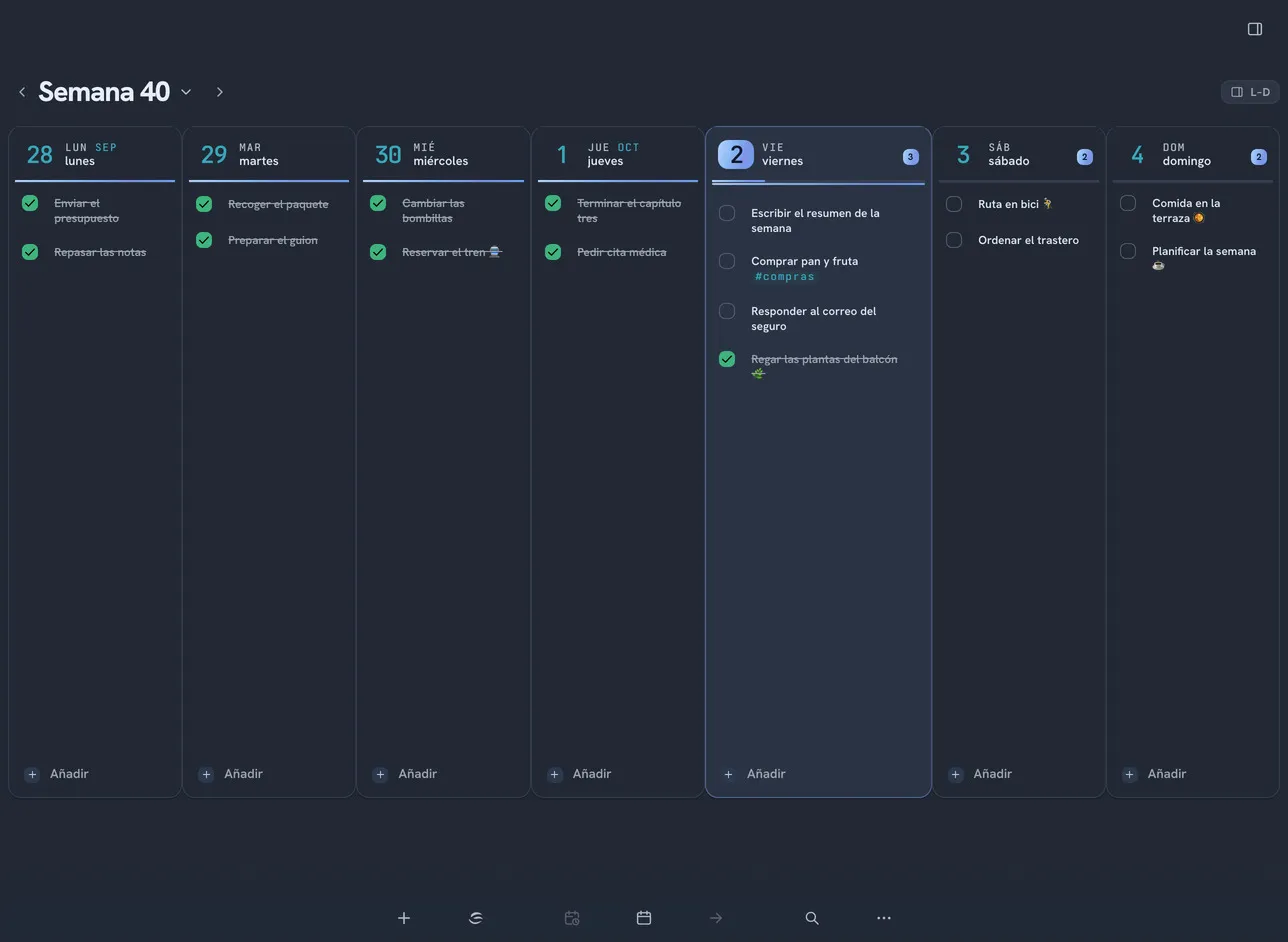Toggle the sidebar panel icon at top right
This screenshot has width=1288, height=942.
click(1255, 29)
